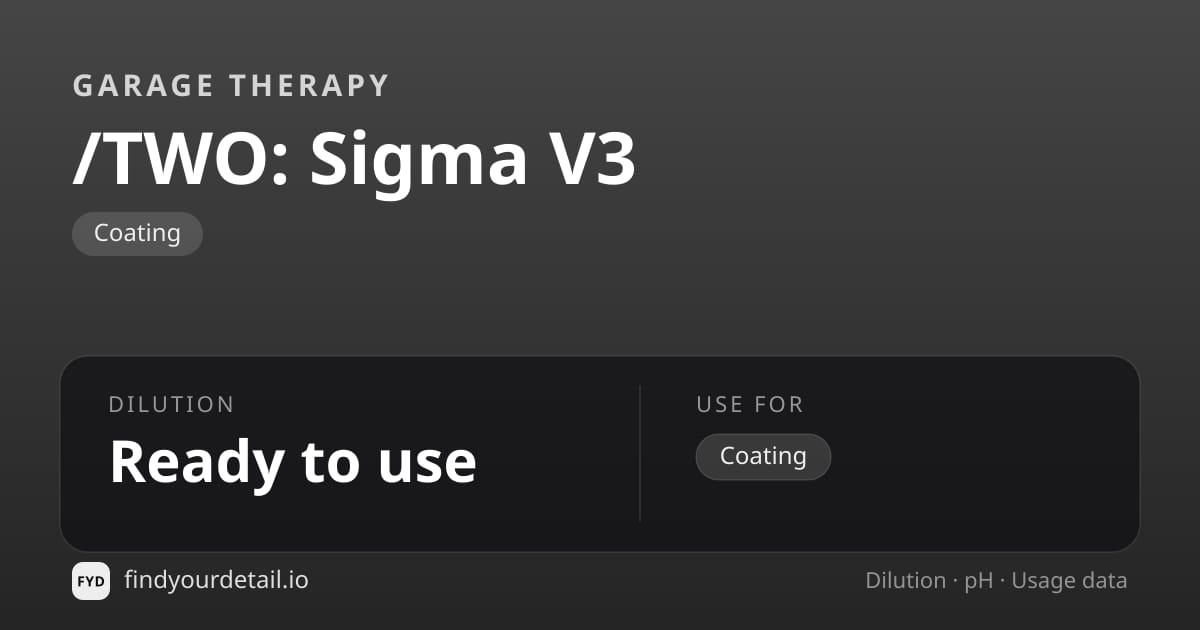Click the /TWO: part of the title
Image resolution: width=1200 pixels, height=630 pixels.
[182, 160]
